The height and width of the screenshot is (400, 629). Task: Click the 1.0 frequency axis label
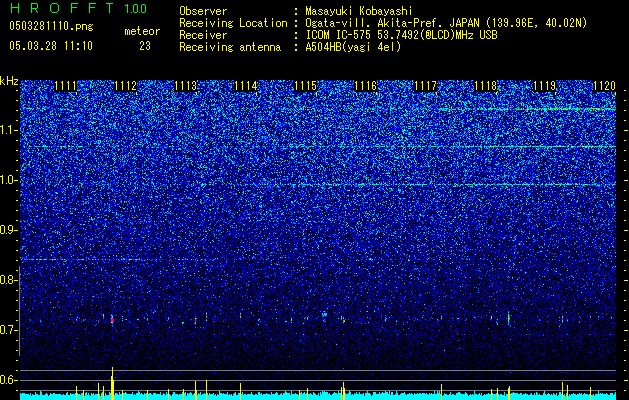pyautogui.click(x=8, y=180)
